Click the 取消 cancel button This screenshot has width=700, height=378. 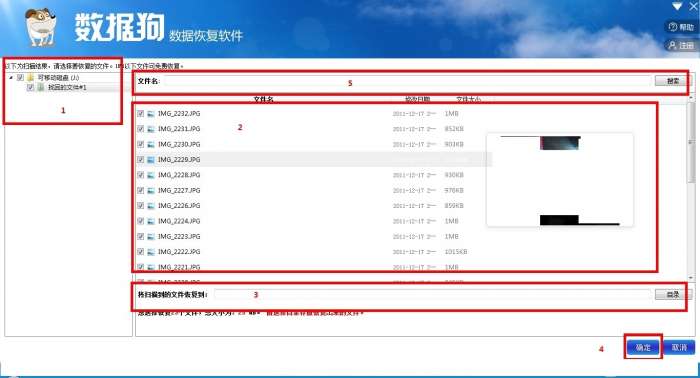(x=679, y=347)
